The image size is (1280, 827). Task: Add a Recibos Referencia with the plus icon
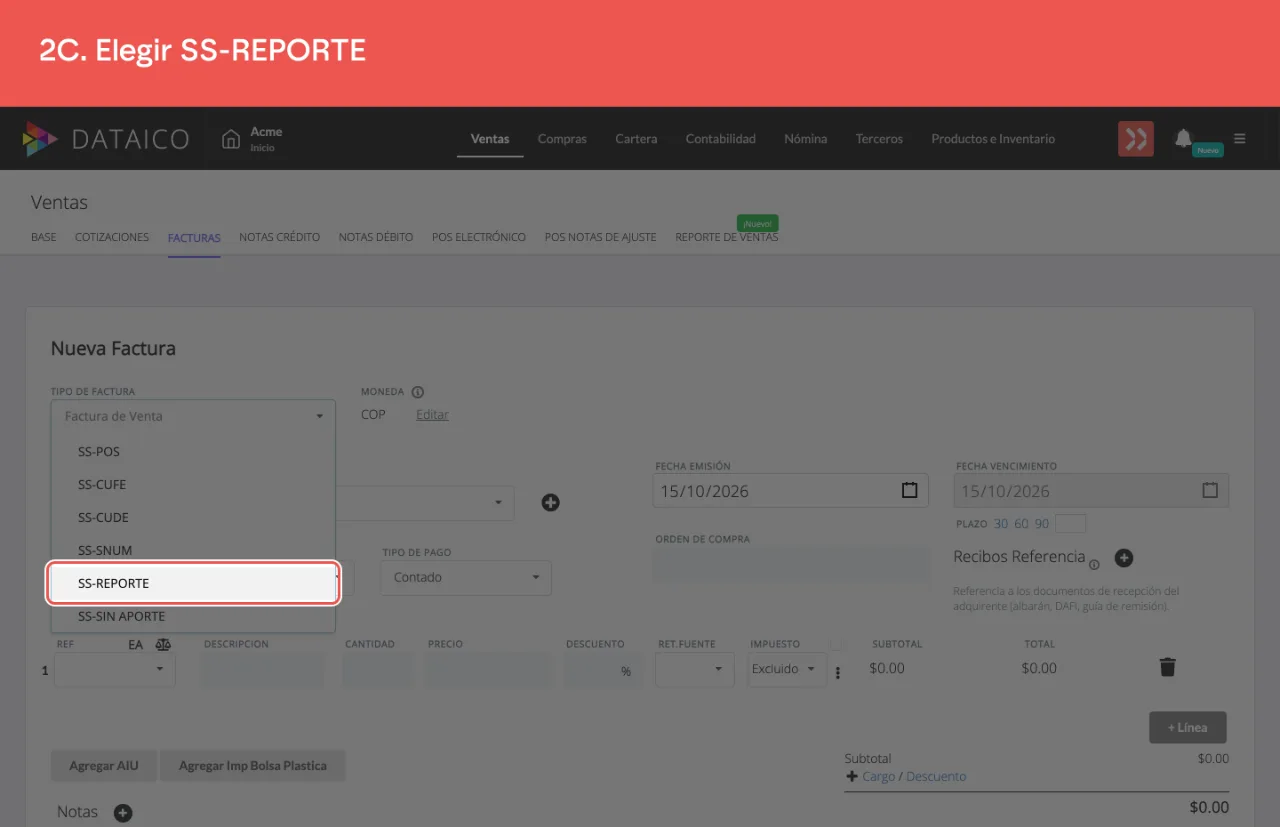pos(1123,558)
